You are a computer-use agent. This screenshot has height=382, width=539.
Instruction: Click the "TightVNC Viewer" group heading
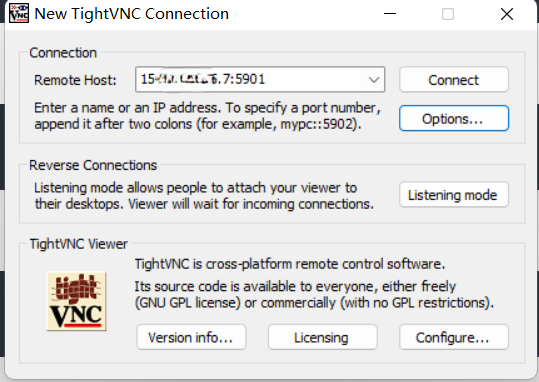click(78, 244)
